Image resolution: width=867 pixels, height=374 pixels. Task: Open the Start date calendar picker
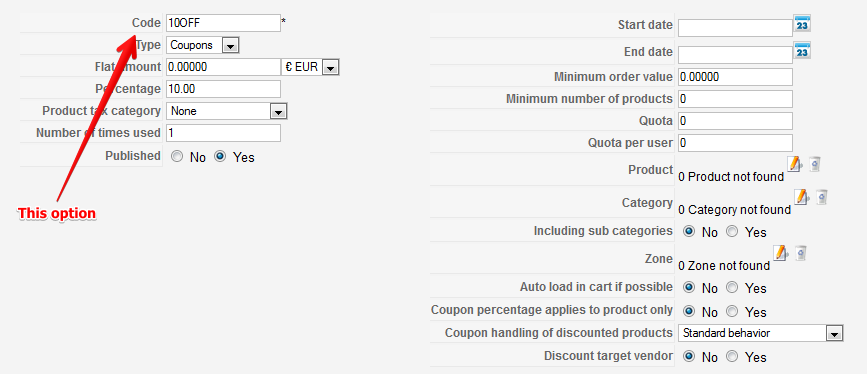coord(802,24)
